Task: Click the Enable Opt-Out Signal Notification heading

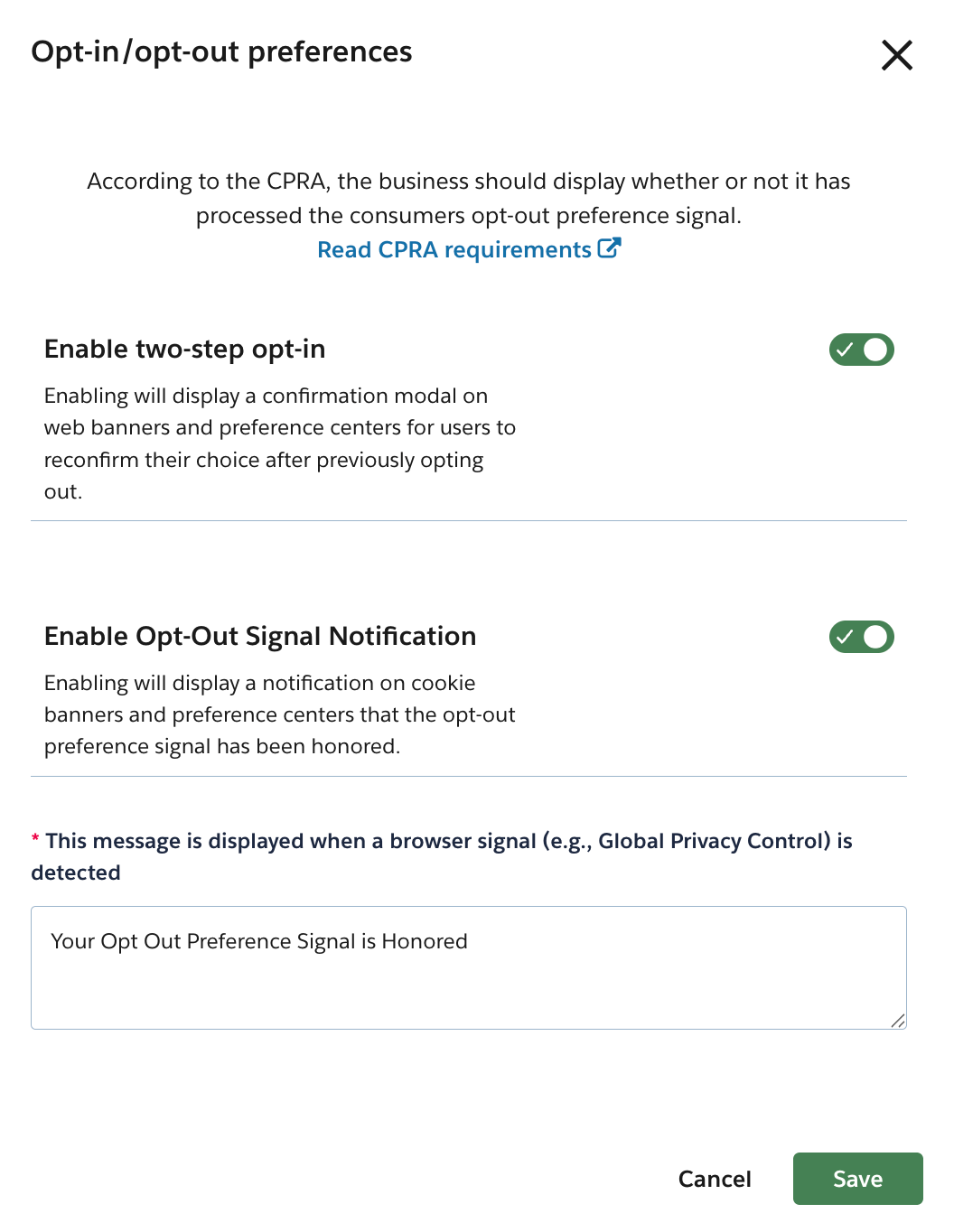Action: [x=260, y=636]
